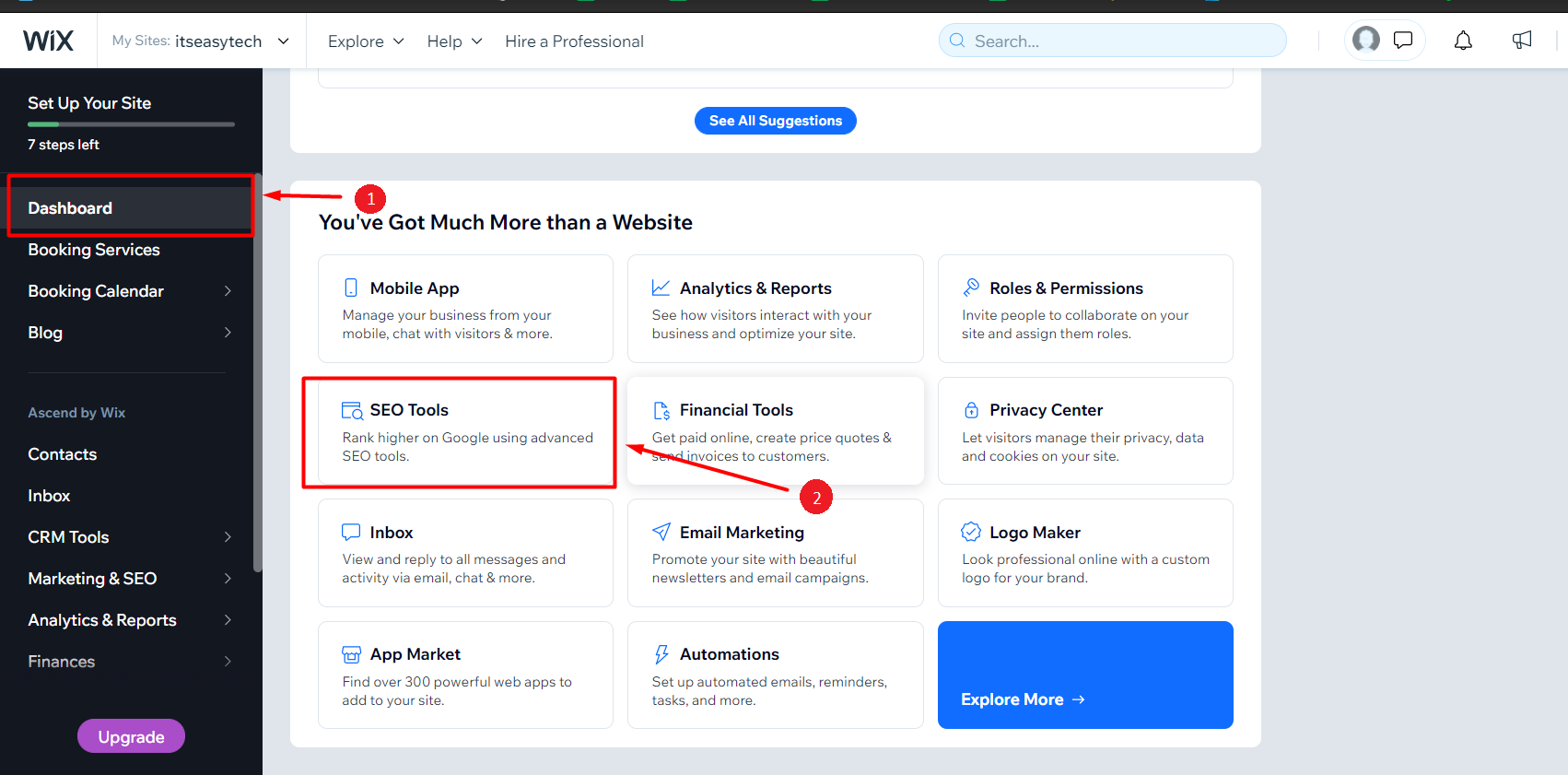Open the Inbox card title in grid
The height and width of the screenshot is (775, 1568).
[x=392, y=532]
